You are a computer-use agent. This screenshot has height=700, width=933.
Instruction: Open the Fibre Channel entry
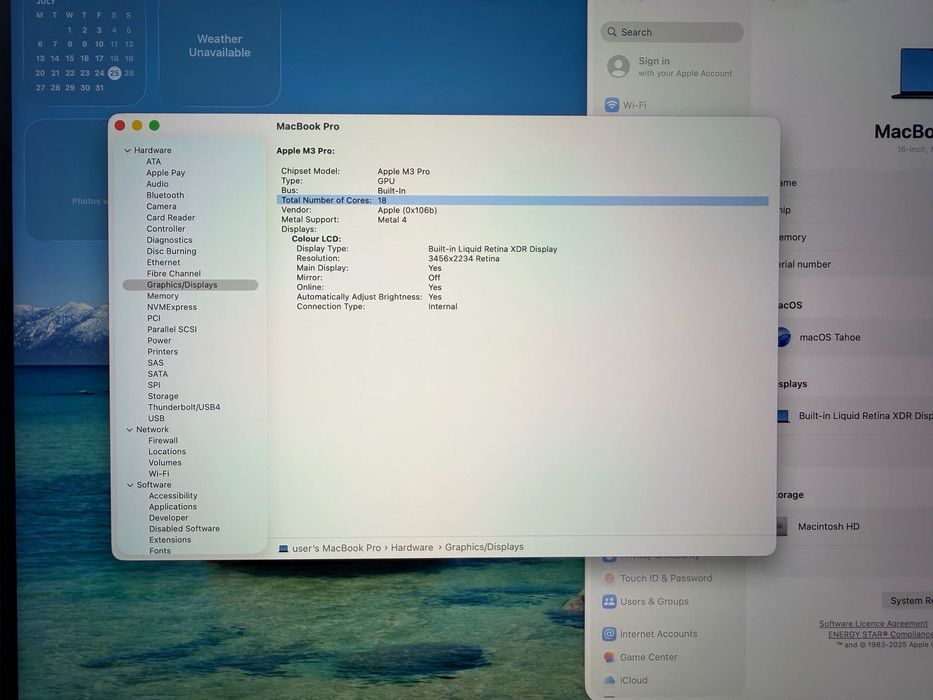coord(174,274)
